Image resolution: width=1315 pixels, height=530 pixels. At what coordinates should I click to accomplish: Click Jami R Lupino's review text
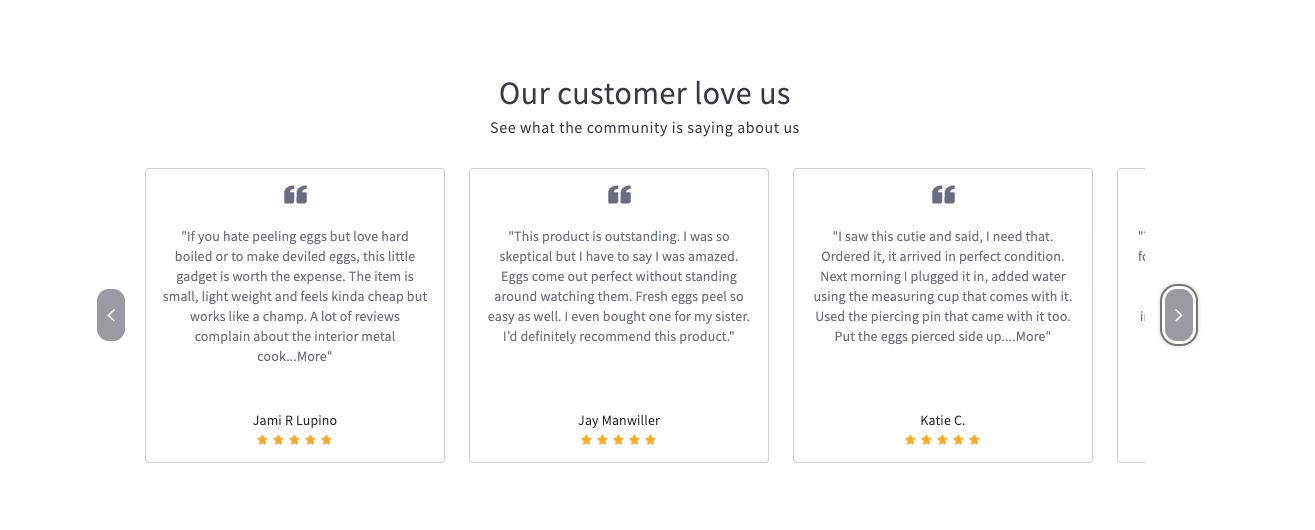[x=295, y=286]
